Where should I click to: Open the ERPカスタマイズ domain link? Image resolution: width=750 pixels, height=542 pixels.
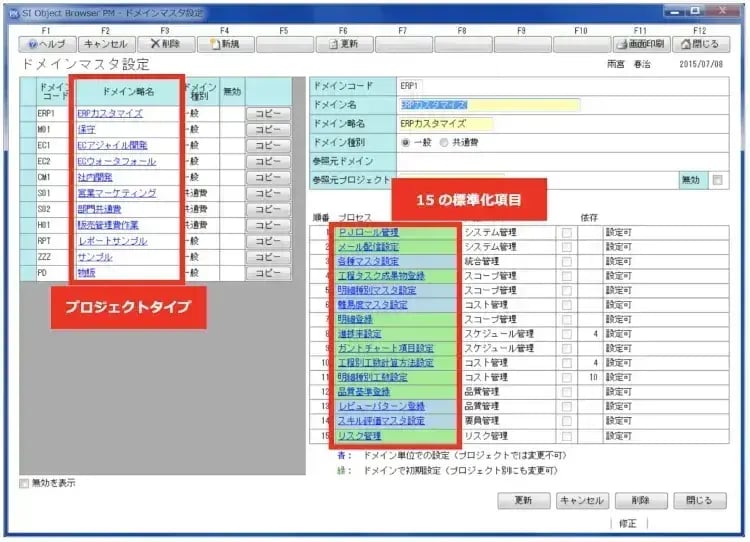coord(112,114)
